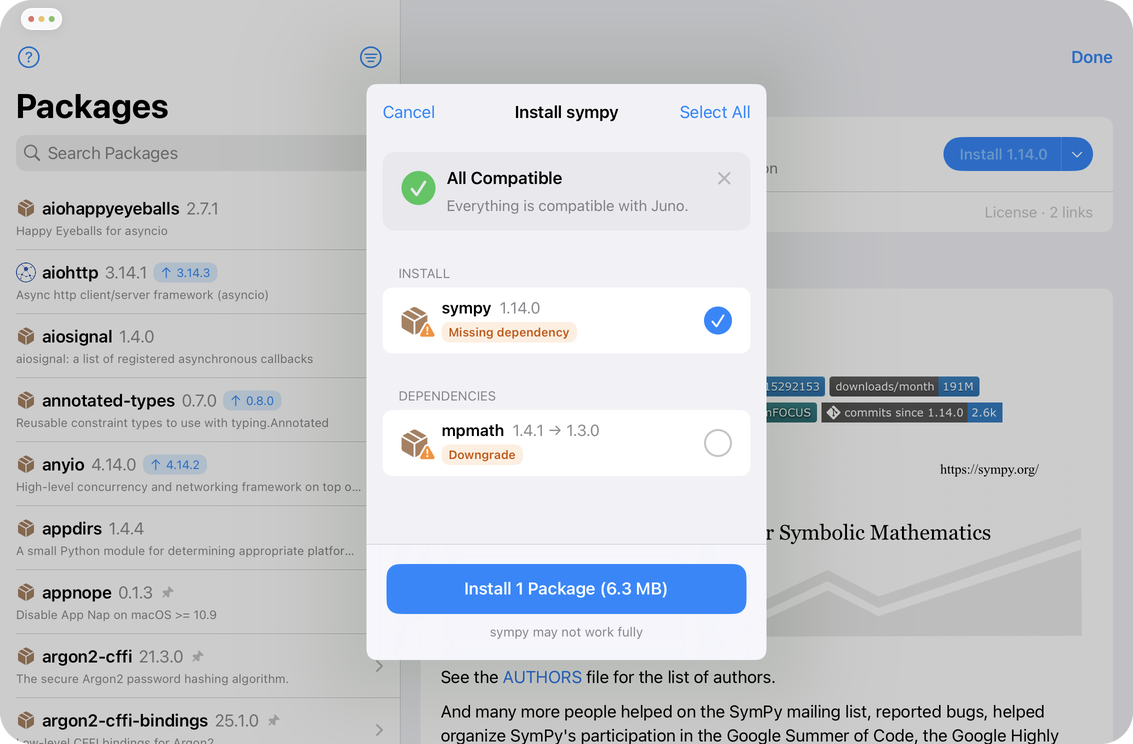Click the Missing dependency label

coord(509,332)
